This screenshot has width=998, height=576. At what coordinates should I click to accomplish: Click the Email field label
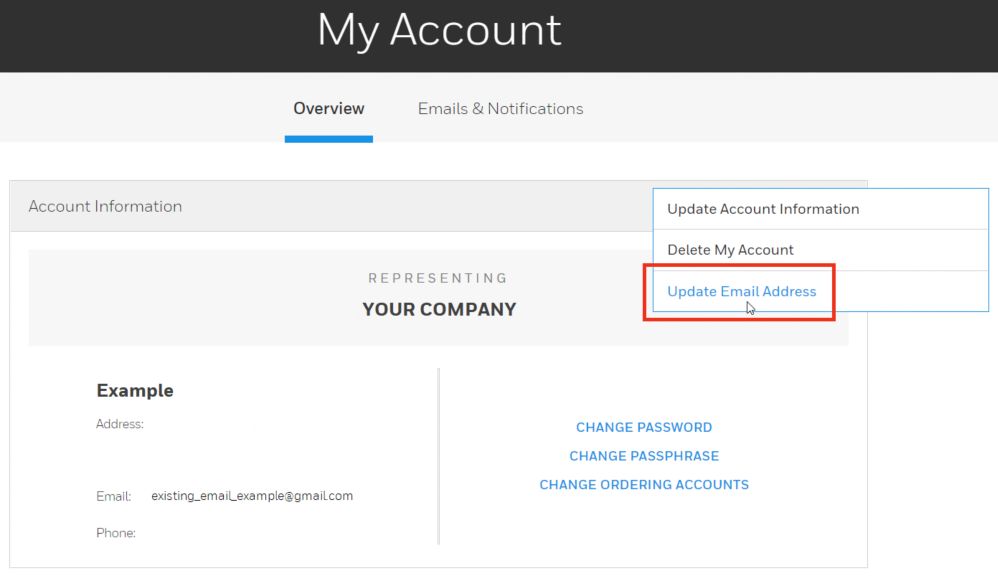[x=113, y=495]
